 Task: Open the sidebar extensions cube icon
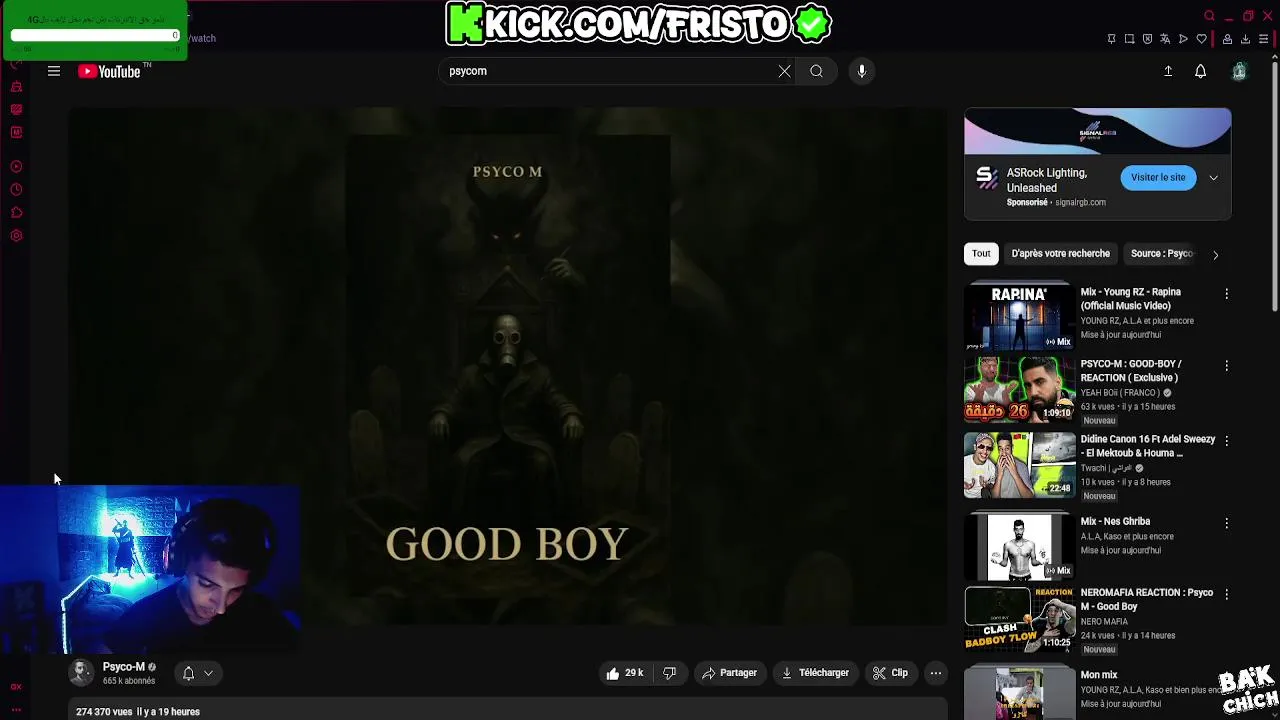tap(16, 213)
